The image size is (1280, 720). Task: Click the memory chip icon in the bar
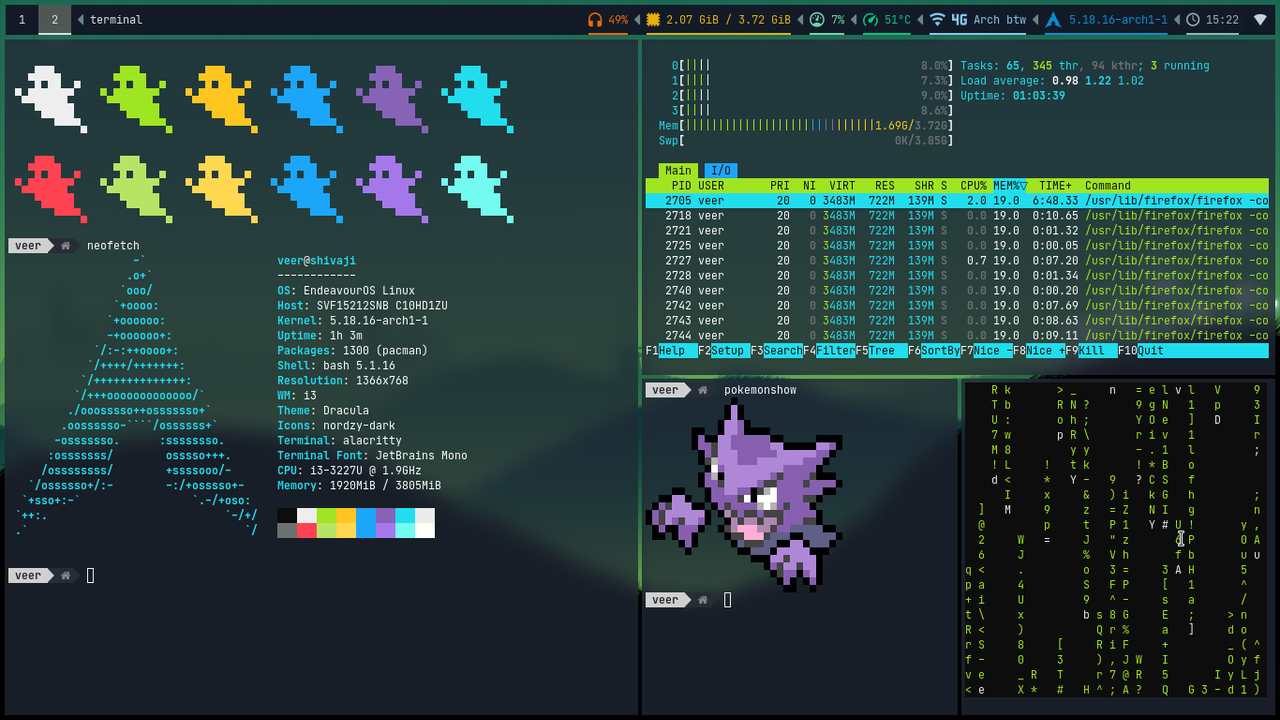pos(653,20)
